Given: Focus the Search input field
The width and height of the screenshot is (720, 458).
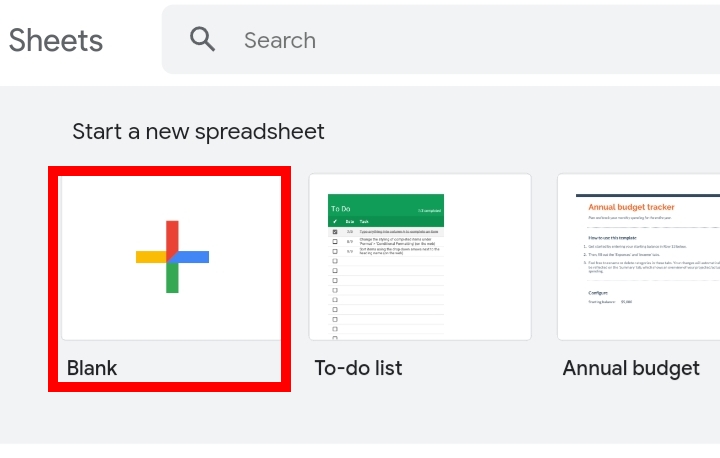Looking at the screenshot, I should (x=441, y=40).
